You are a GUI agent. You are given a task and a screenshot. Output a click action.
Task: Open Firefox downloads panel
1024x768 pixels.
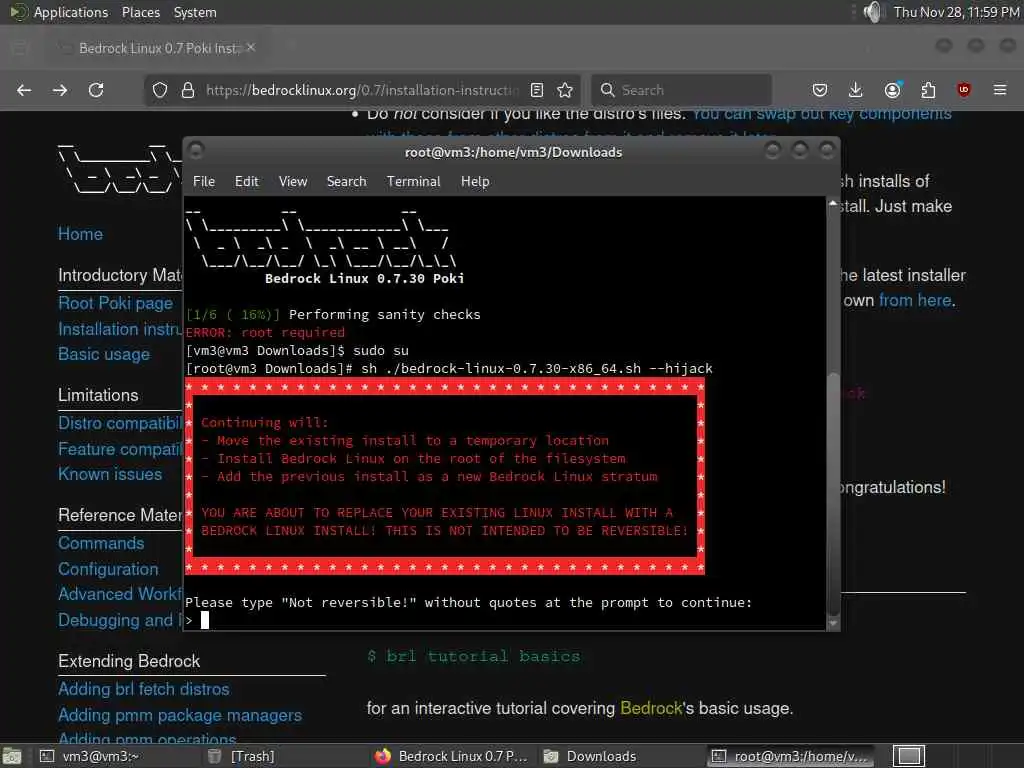856,90
